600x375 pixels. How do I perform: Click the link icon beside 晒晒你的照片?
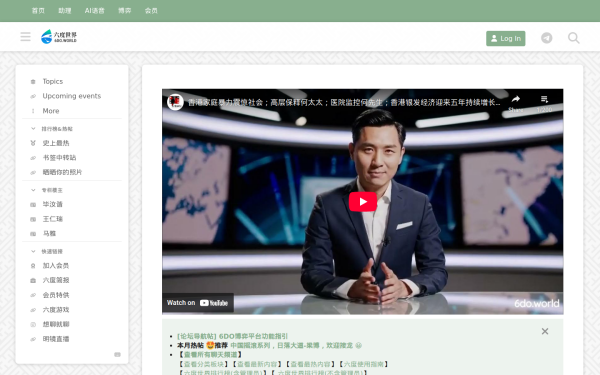33,173
